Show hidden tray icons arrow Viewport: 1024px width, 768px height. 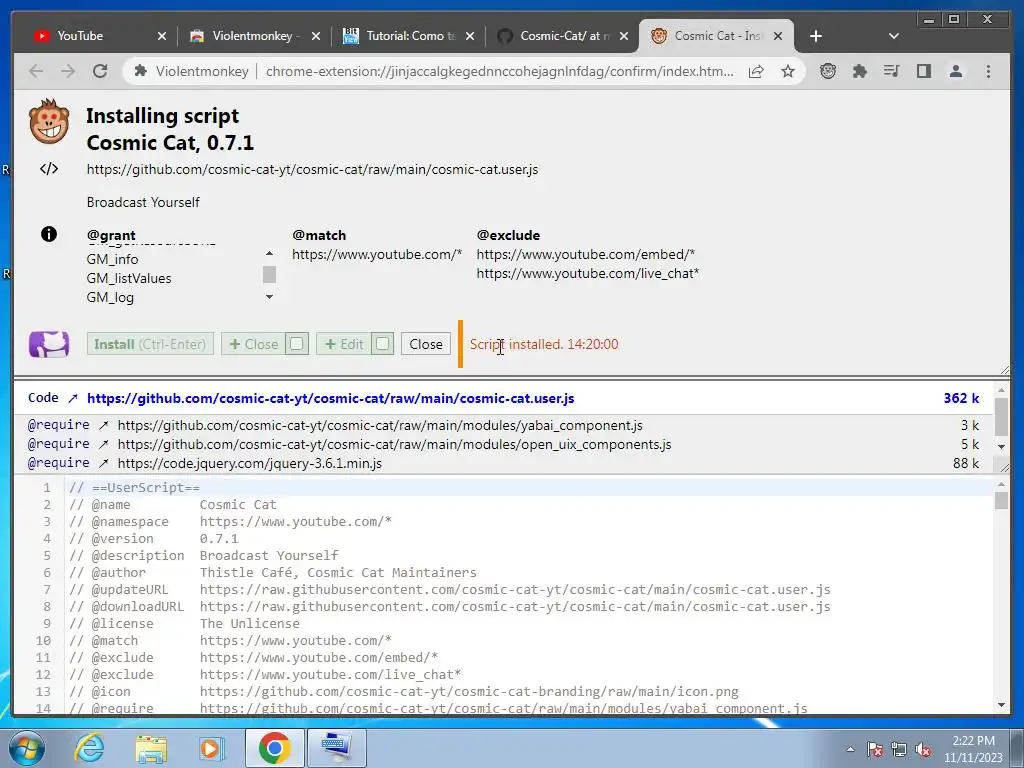pyautogui.click(x=850, y=749)
